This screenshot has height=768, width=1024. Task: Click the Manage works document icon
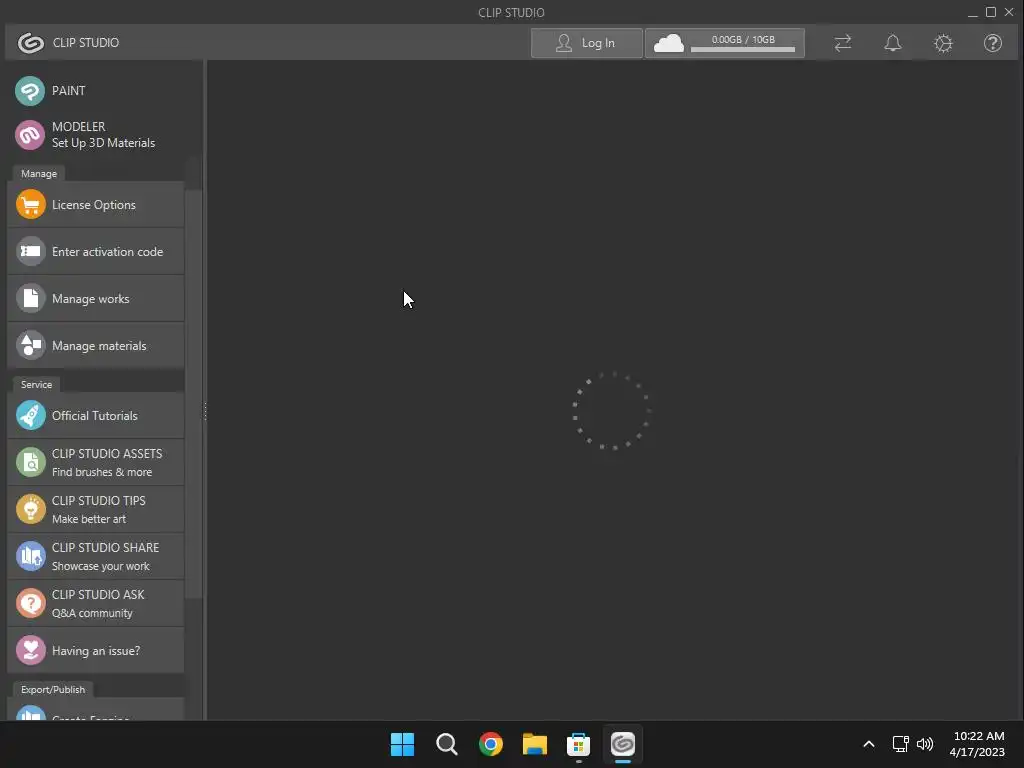tap(30, 298)
